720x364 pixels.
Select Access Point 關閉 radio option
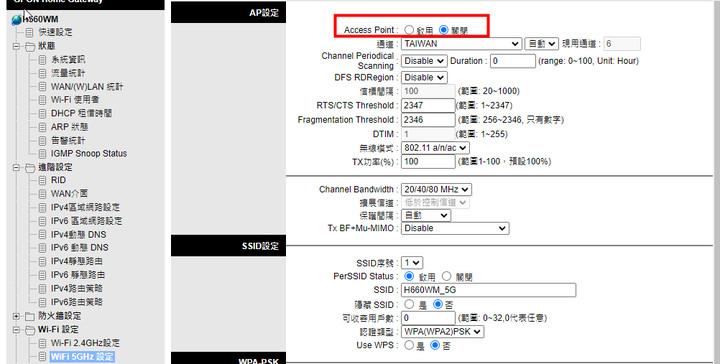tap(444, 30)
